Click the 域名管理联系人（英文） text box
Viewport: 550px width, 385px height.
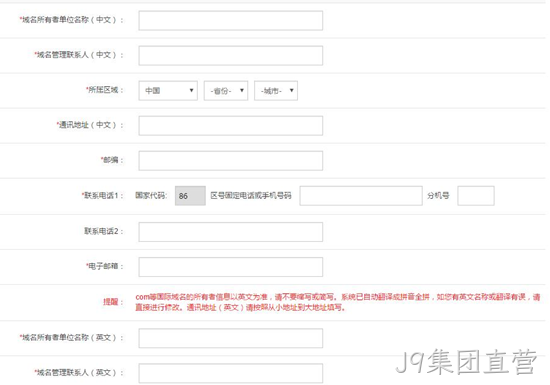230,373
